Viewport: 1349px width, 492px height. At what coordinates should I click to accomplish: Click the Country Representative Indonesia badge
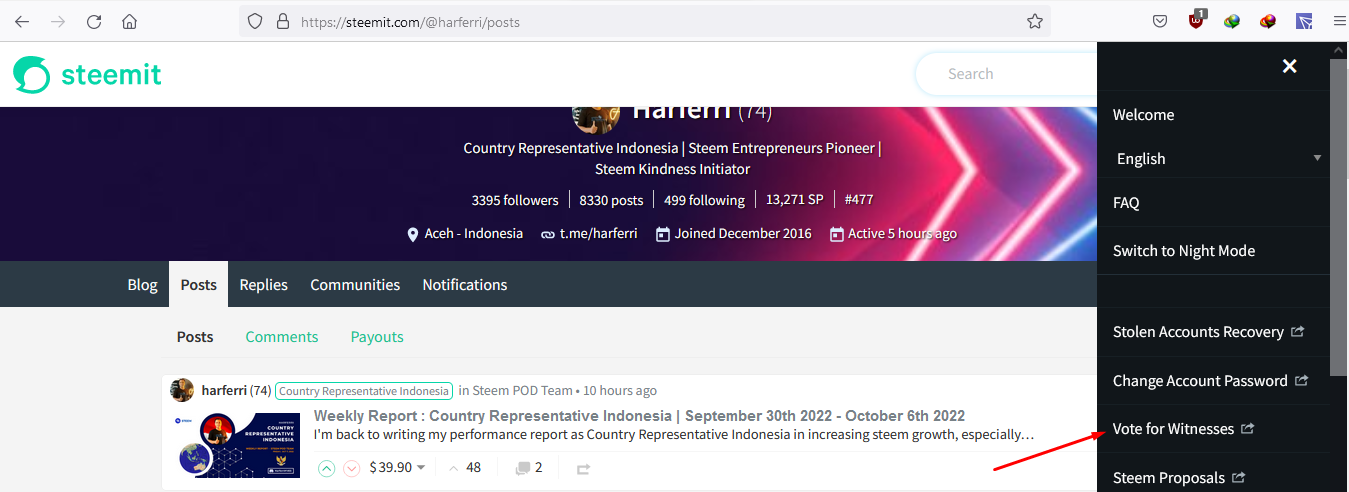pos(364,391)
